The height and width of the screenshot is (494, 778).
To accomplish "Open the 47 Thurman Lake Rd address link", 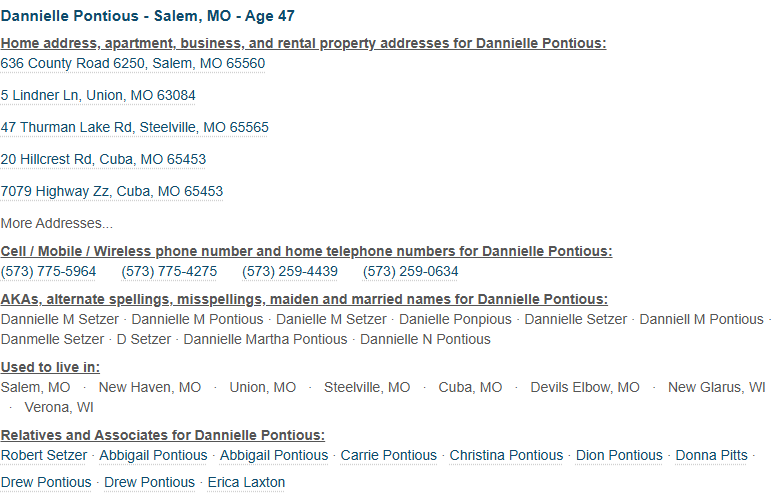I will (x=134, y=127).
